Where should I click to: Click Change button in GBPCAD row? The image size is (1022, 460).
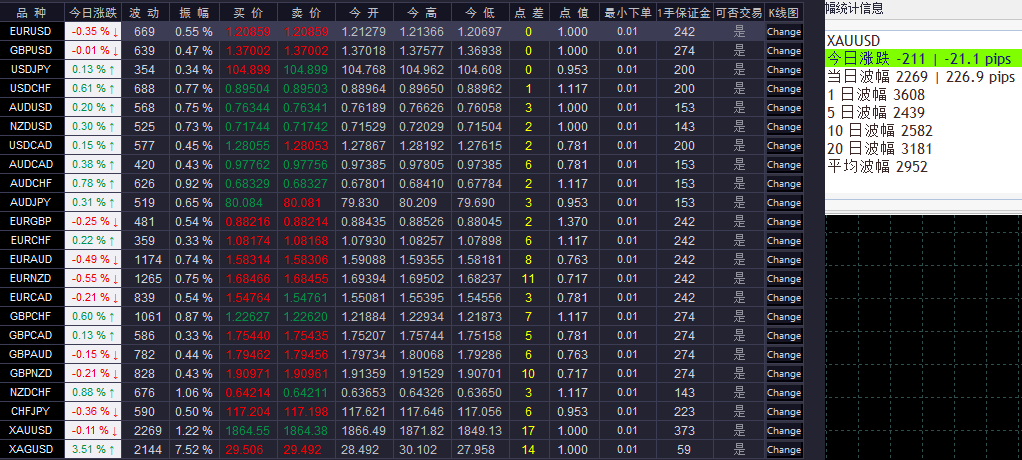click(x=784, y=336)
